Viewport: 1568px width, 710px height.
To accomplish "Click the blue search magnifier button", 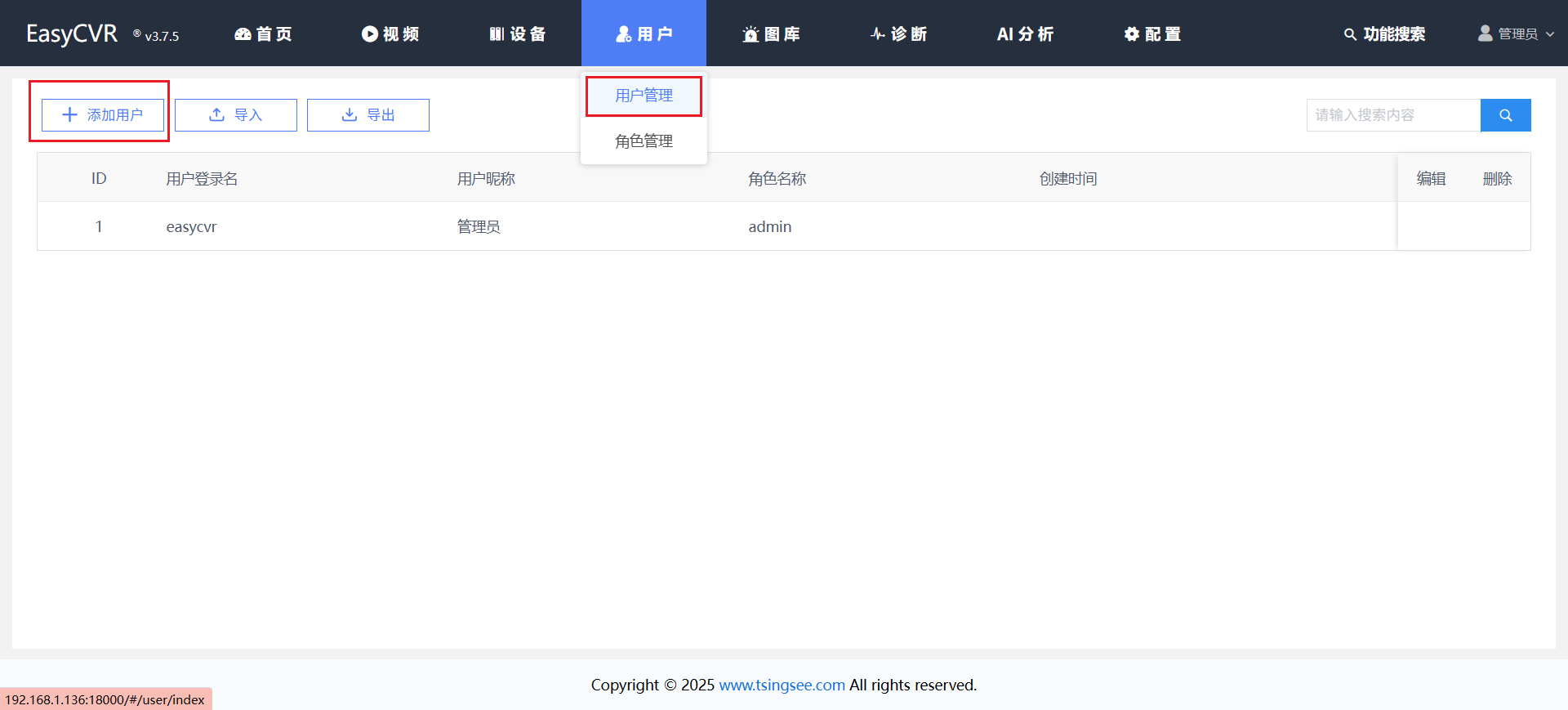I will (1506, 115).
